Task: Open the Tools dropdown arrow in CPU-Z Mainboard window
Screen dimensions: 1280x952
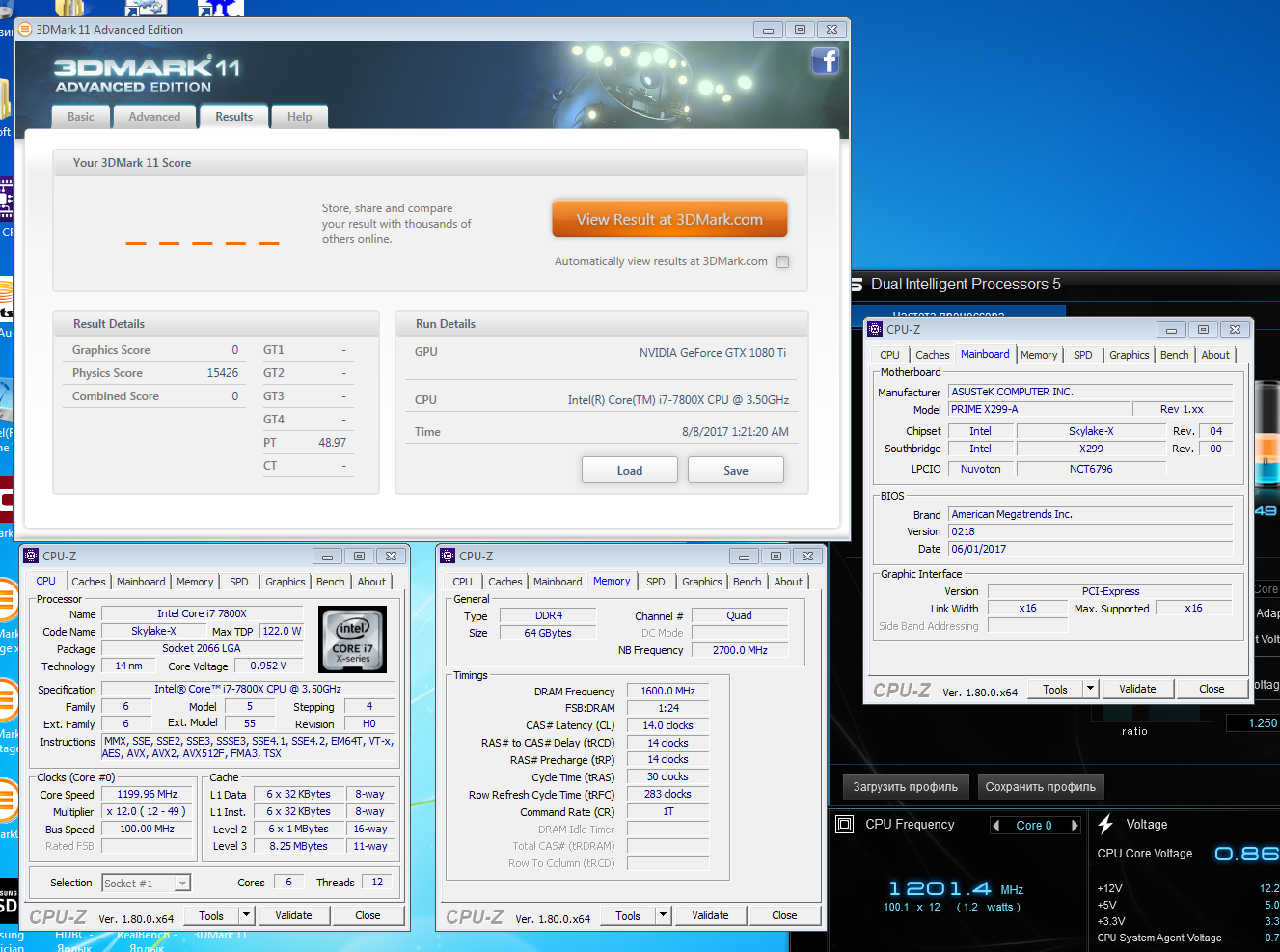Action: (1091, 689)
